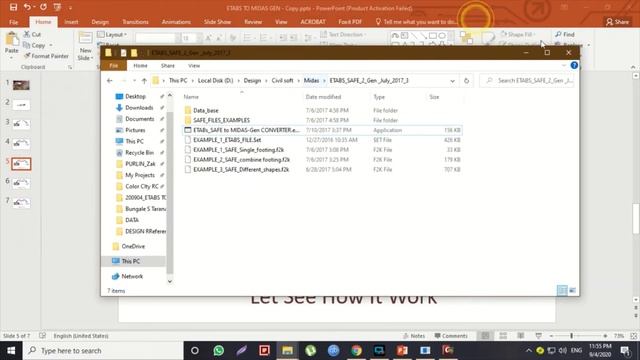Refresh the File Explorer folder view
Screen dimensions: 640x360
click(466, 81)
